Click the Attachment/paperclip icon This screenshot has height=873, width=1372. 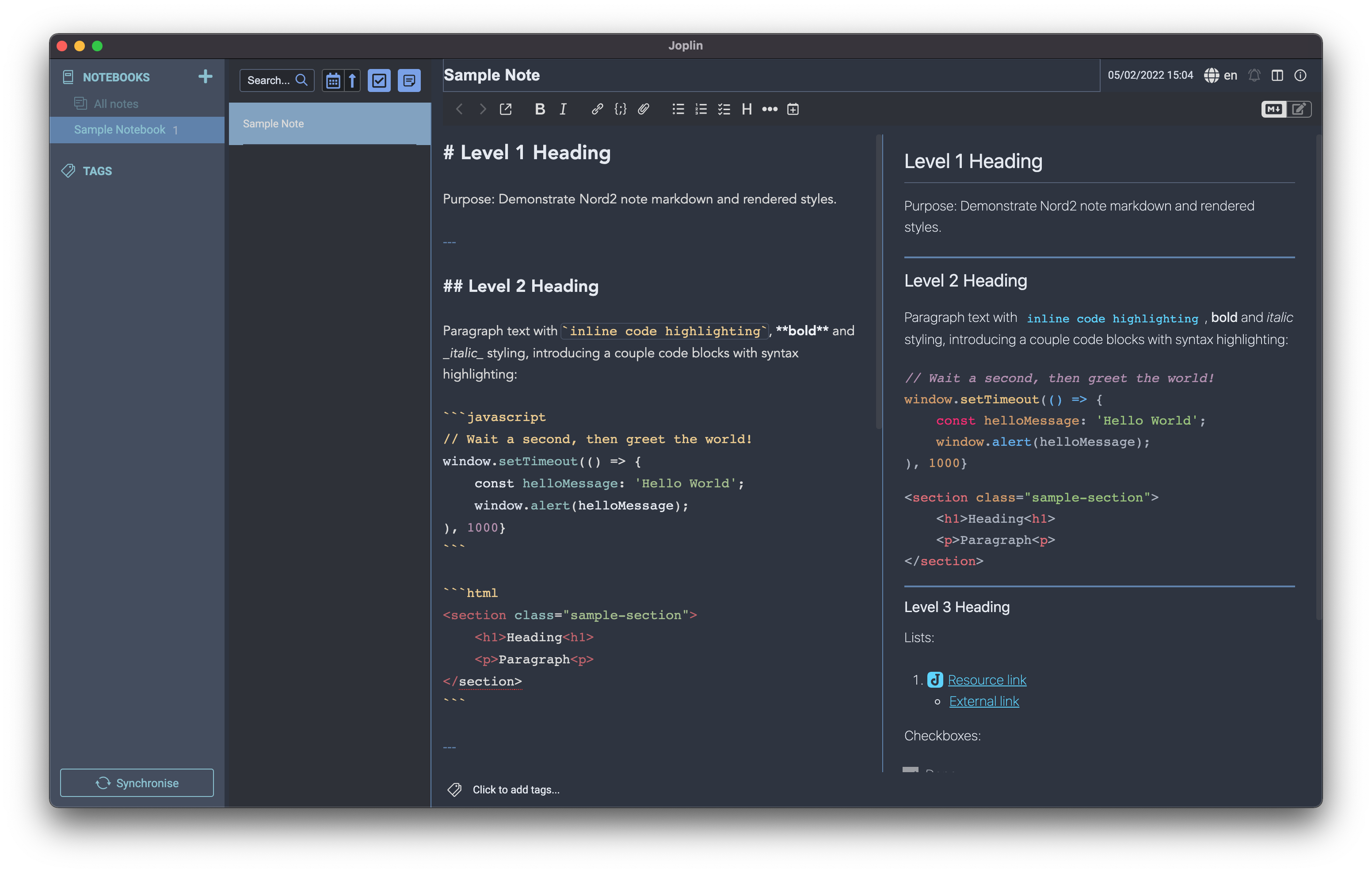tap(644, 109)
